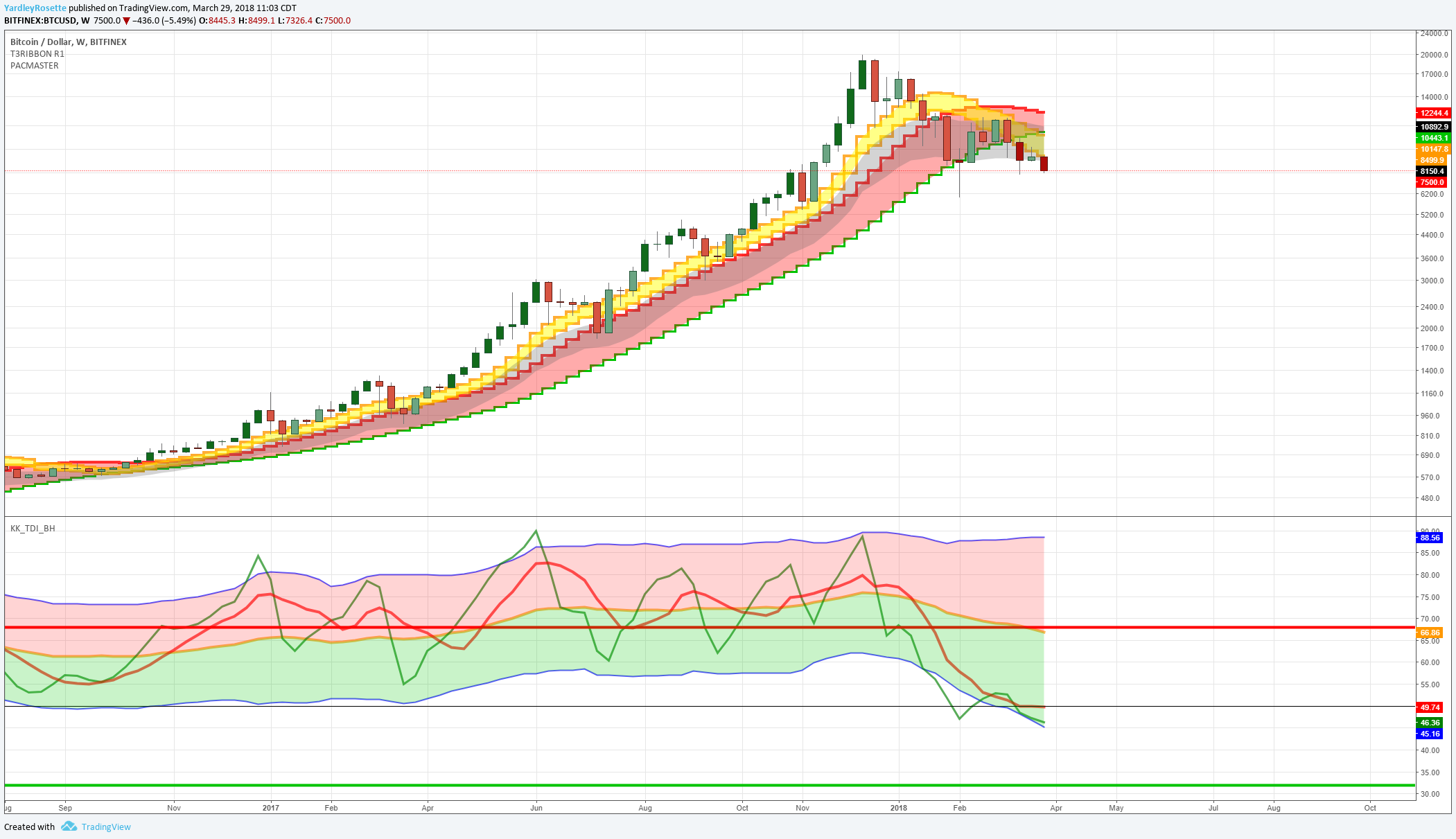Click the 30.00 oscillator axis tick
The height and width of the screenshot is (839, 1456).
point(1430,794)
